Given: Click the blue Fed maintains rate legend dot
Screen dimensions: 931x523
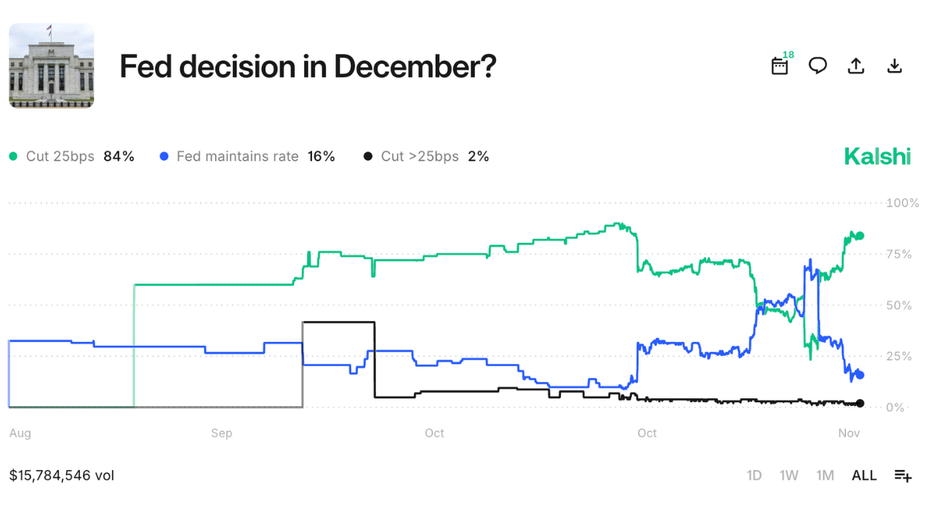Looking at the screenshot, I should [x=165, y=156].
